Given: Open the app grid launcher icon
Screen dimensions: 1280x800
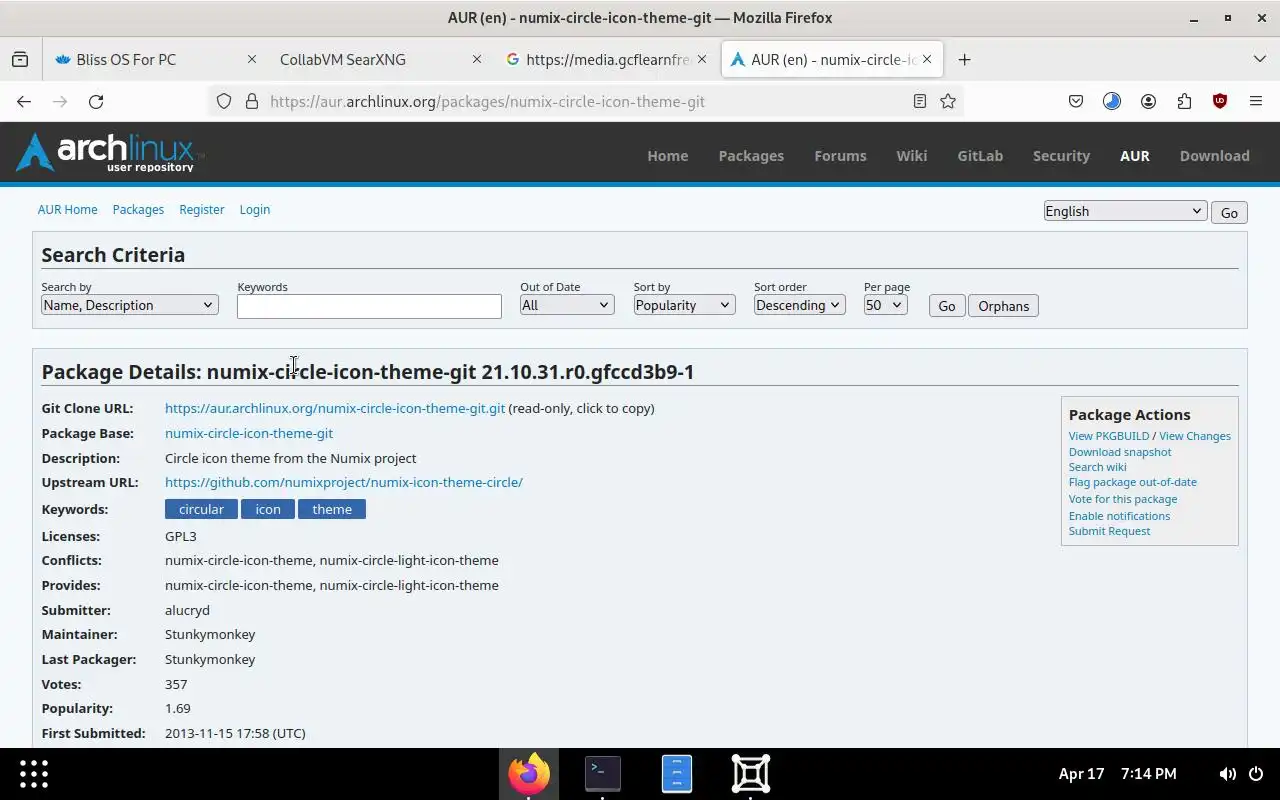Looking at the screenshot, I should coord(34,773).
